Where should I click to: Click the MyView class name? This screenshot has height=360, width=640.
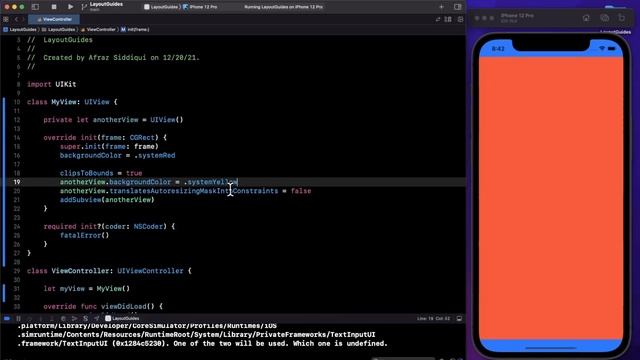coord(64,102)
